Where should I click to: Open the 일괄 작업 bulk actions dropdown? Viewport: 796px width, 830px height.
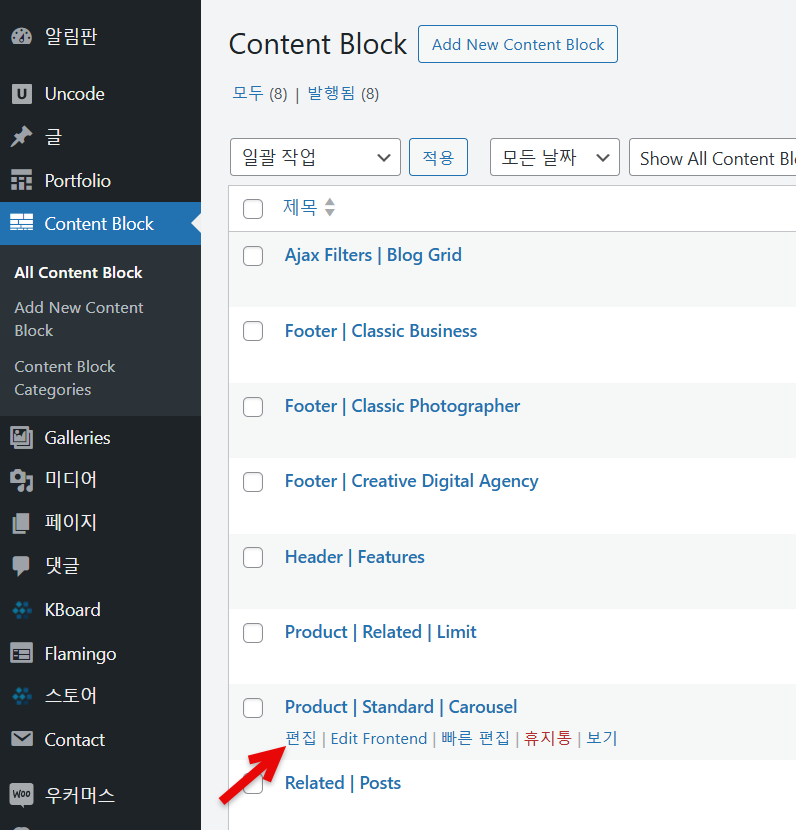[315, 157]
